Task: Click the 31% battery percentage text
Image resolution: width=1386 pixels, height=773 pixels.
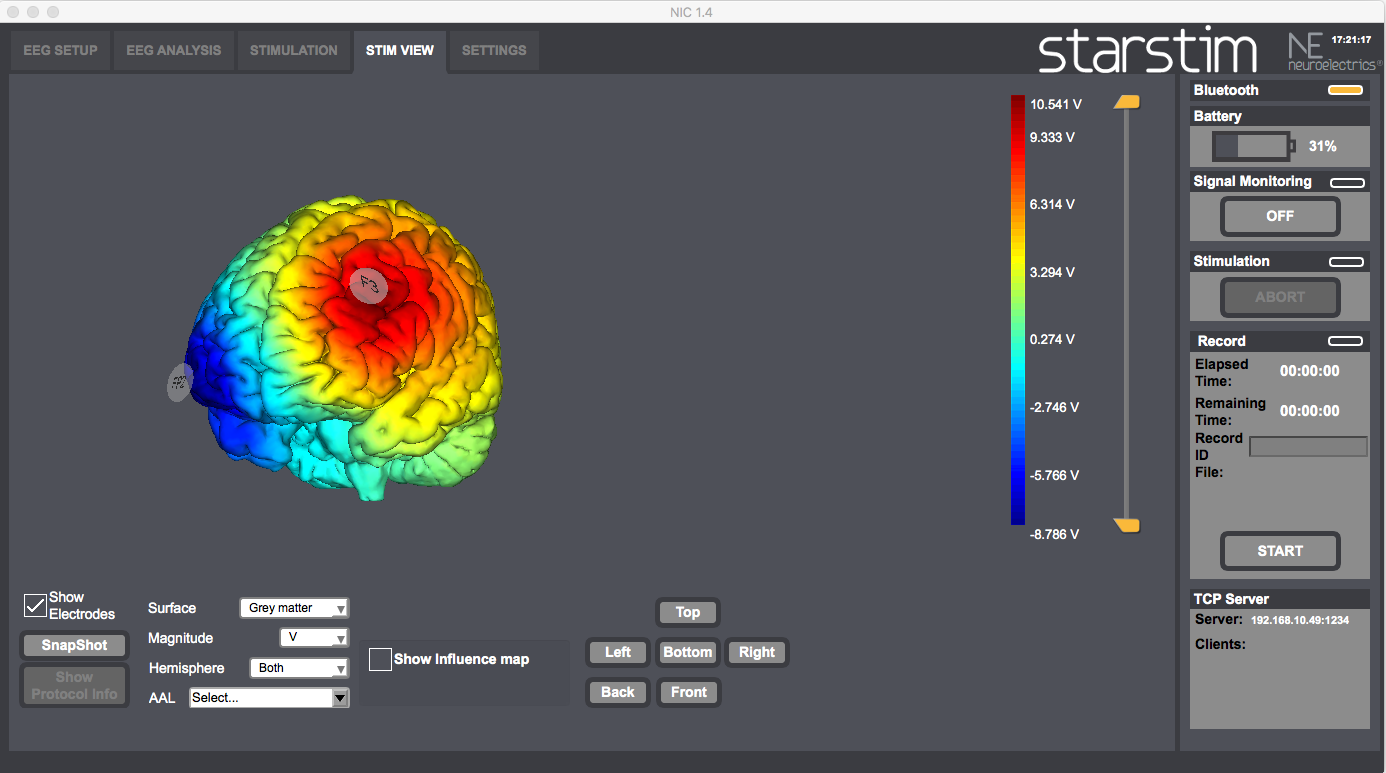Action: 1323,146
